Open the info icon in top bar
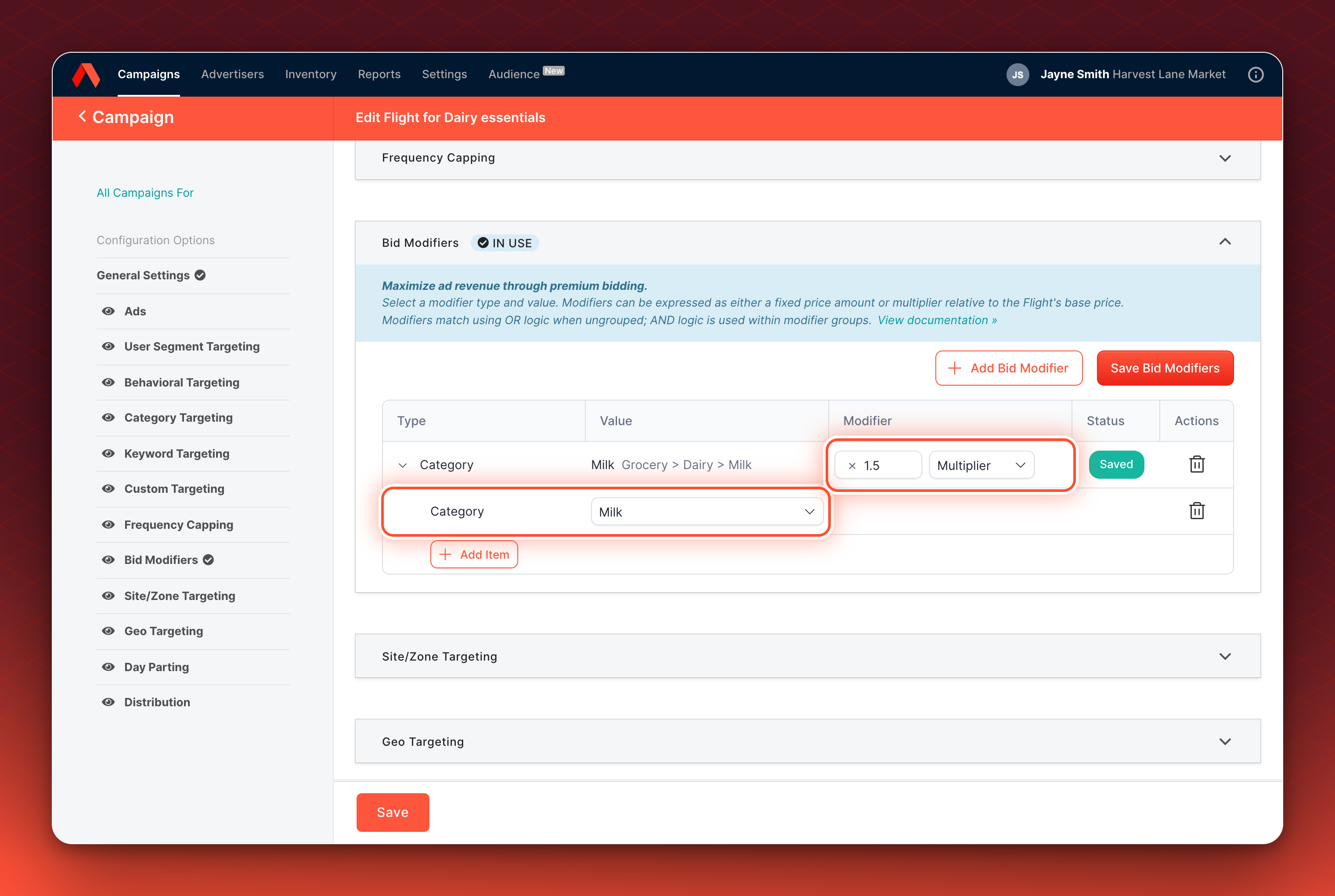 click(1256, 75)
